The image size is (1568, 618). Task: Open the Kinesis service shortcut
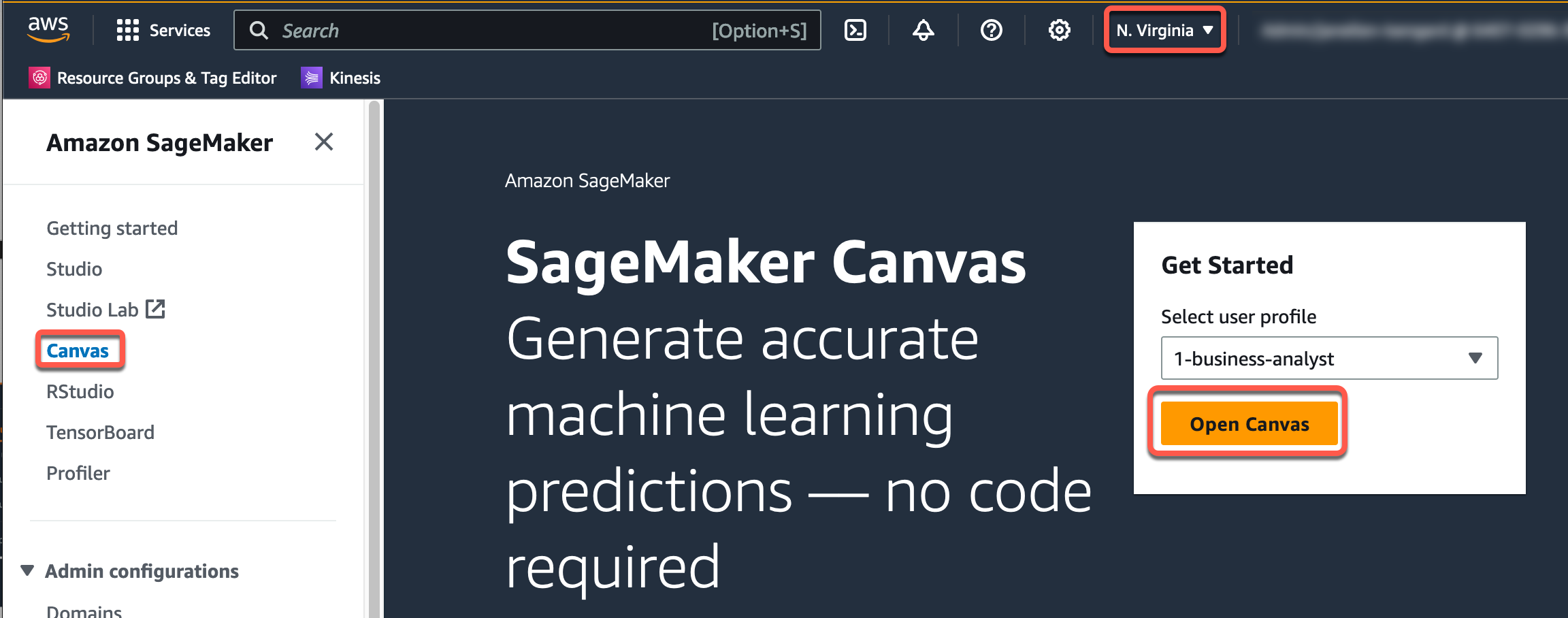tap(342, 78)
